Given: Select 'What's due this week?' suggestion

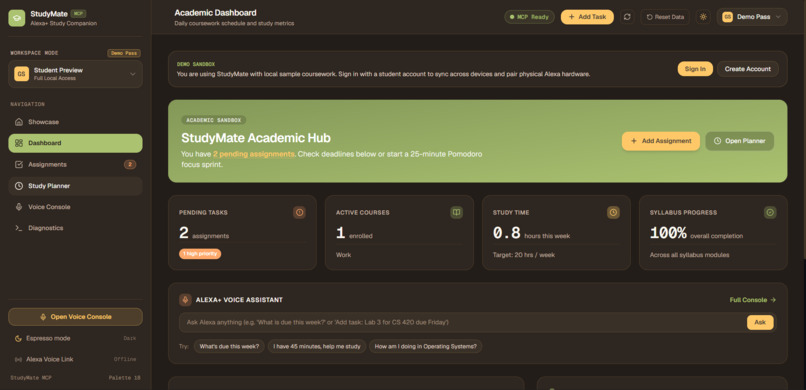Looking at the screenshot, I should tap(229, 346).
